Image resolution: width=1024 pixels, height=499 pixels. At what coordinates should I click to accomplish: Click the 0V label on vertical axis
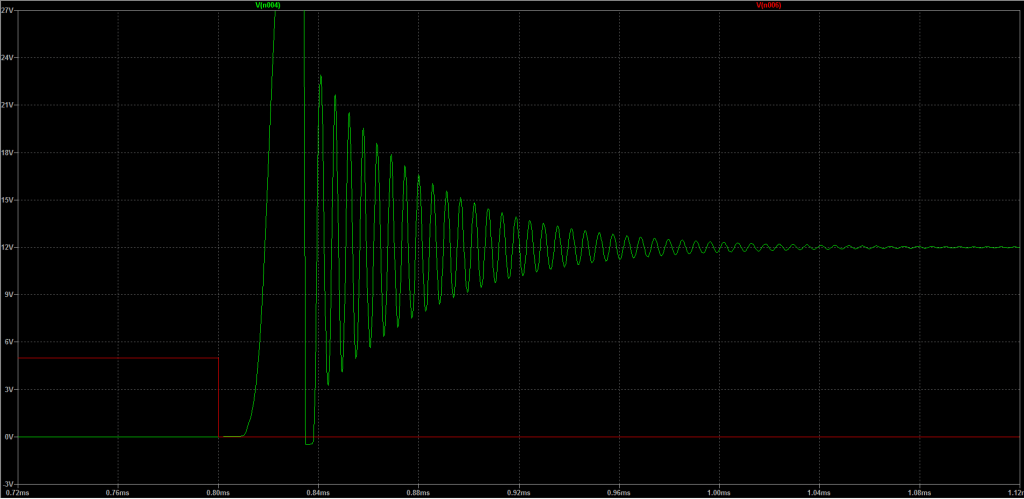[9, 437]
